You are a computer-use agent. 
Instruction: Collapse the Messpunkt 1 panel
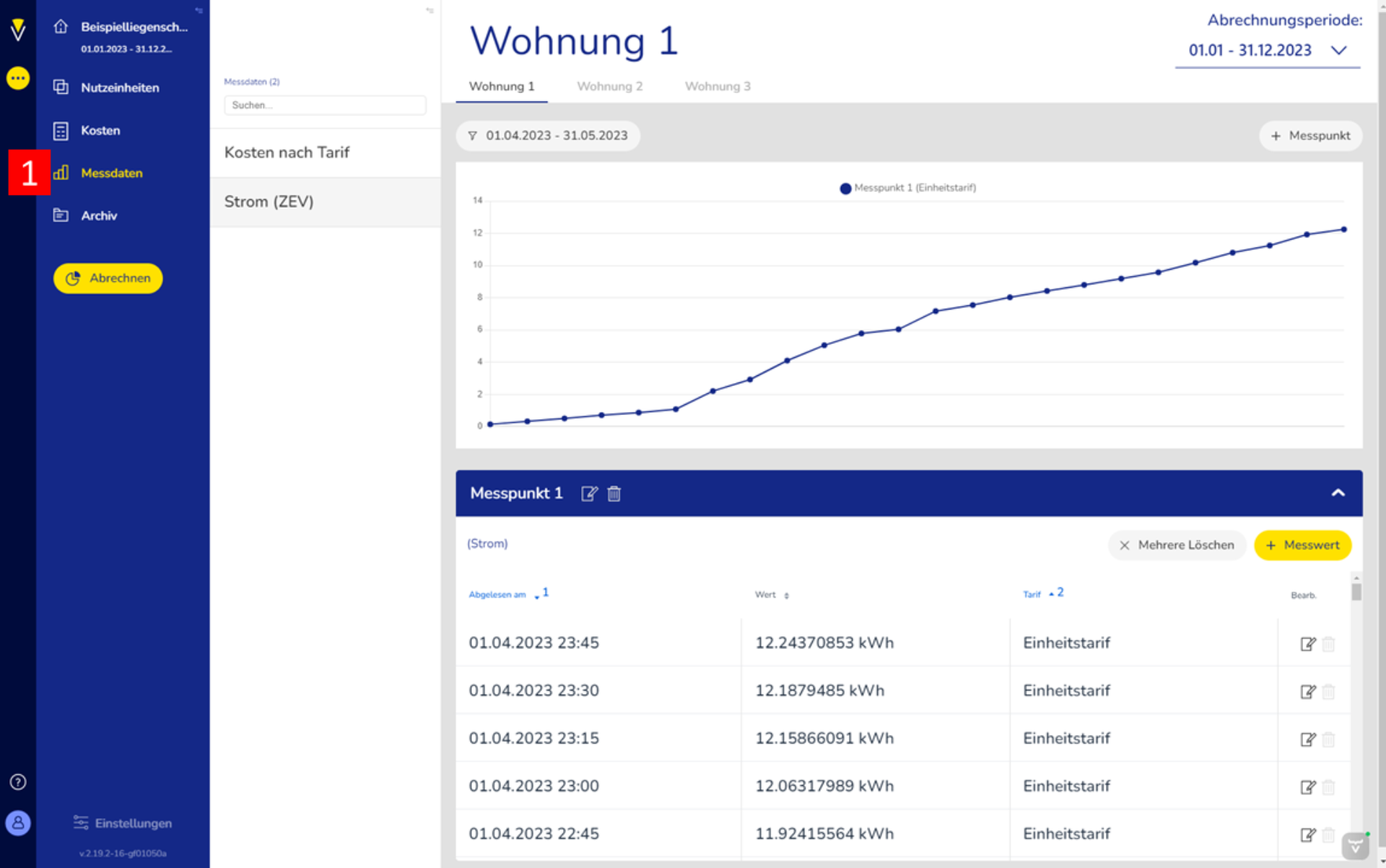[1338, 494]
